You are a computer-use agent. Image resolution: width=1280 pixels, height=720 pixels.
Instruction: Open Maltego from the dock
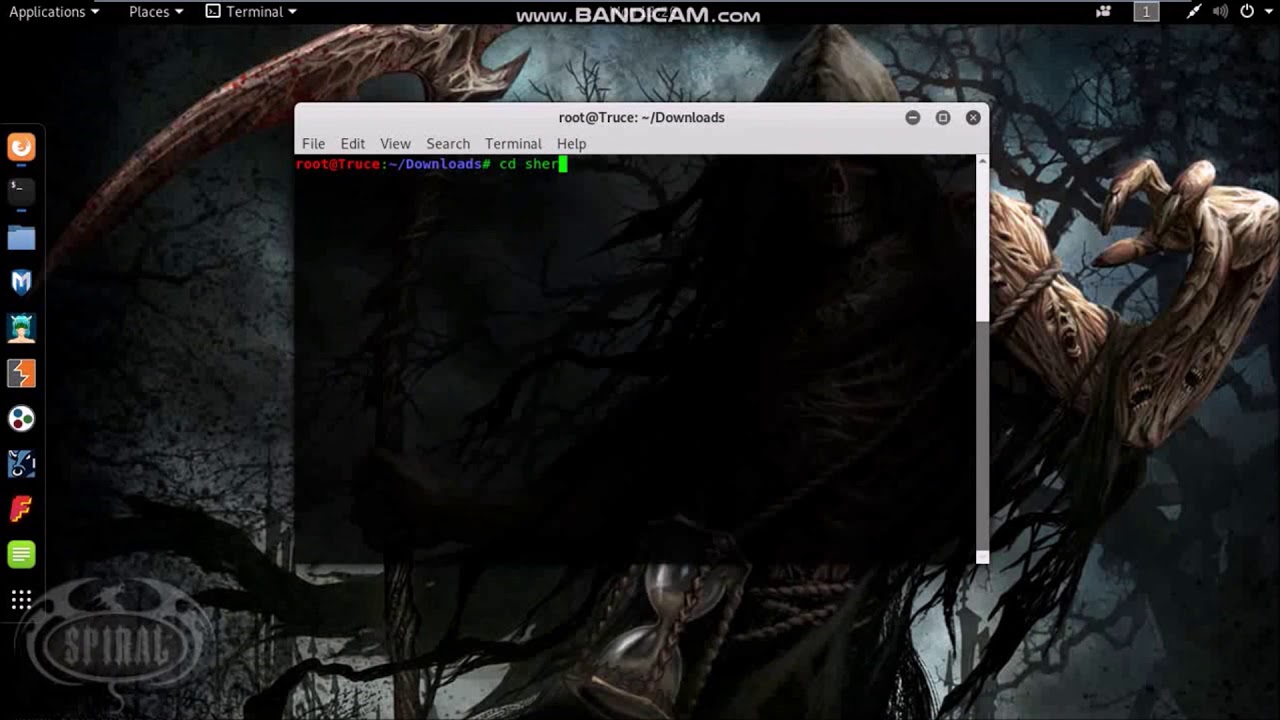tap(21, 419)
